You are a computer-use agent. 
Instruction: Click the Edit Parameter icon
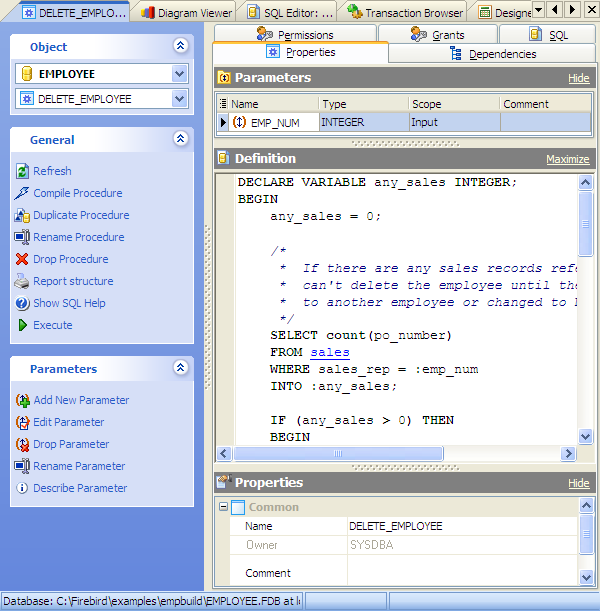(x=23, y=422)
